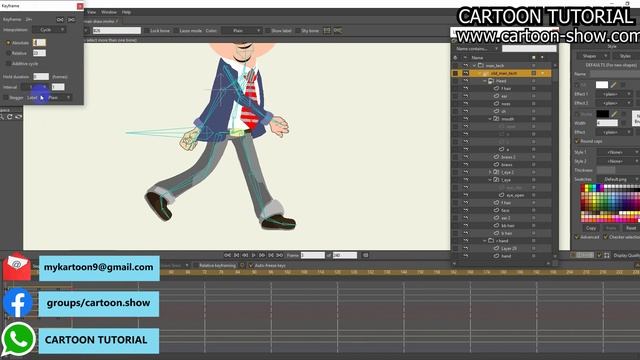This screenshot has width=640, height=360.
Task: Step back one frame
Action: tap(245, 255)
